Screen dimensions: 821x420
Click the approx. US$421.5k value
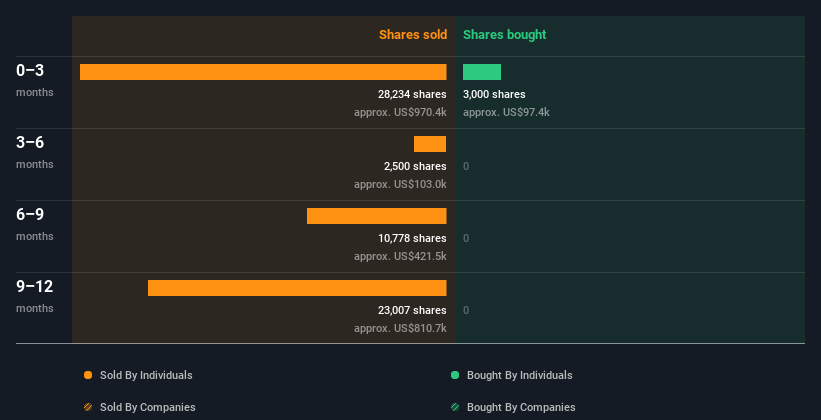point(400,257)
